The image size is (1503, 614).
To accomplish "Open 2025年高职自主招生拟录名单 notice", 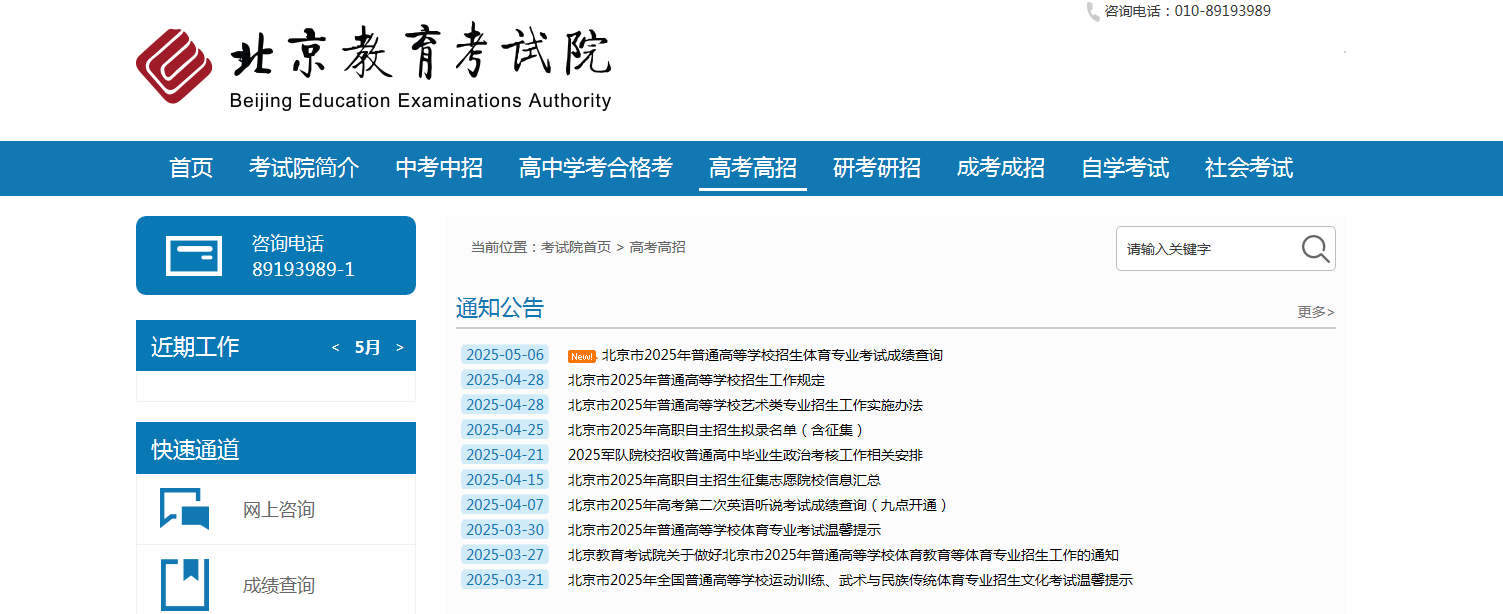I will pyautogui.click(x=715, y=430).
